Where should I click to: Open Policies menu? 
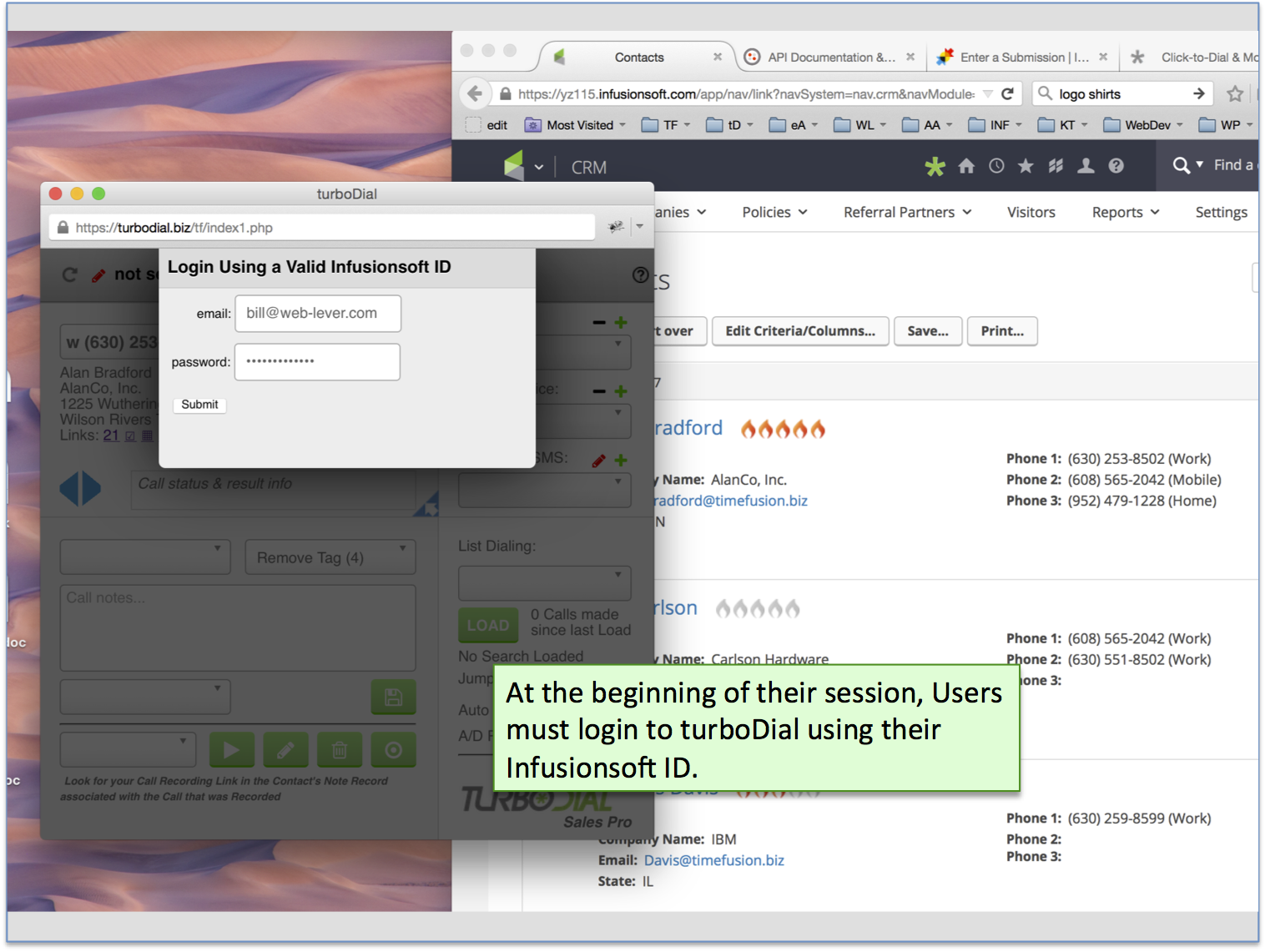tap(774, 212)
